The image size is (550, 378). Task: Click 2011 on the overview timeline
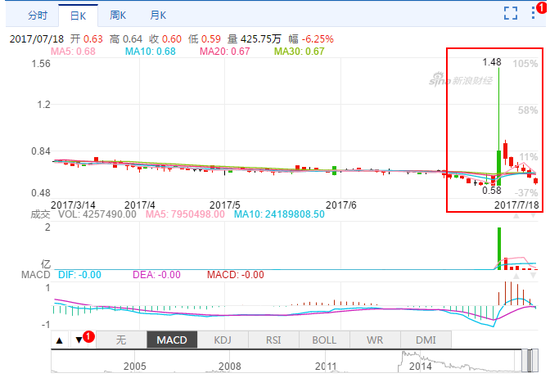326,366
